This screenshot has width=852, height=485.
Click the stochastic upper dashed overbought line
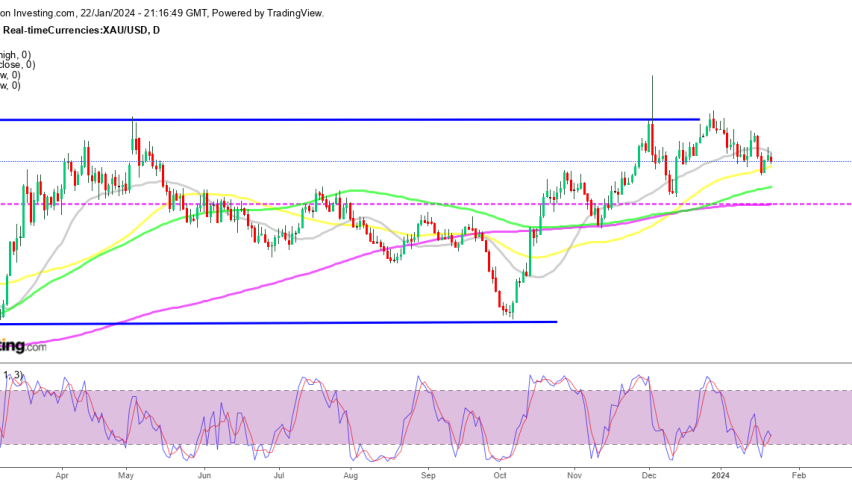tap(426, 390)
